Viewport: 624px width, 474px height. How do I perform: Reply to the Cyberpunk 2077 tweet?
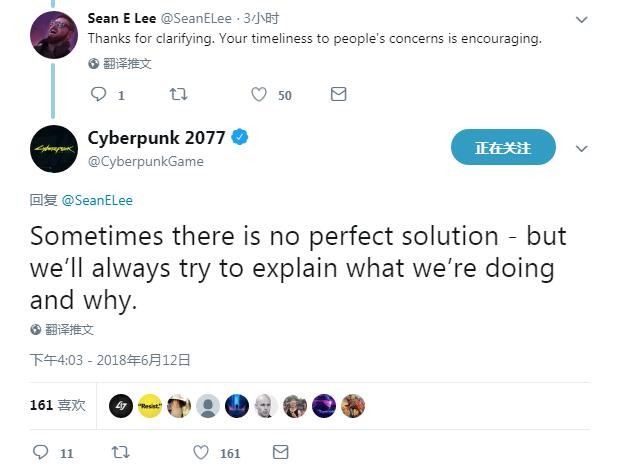click(x=41, y=452)
